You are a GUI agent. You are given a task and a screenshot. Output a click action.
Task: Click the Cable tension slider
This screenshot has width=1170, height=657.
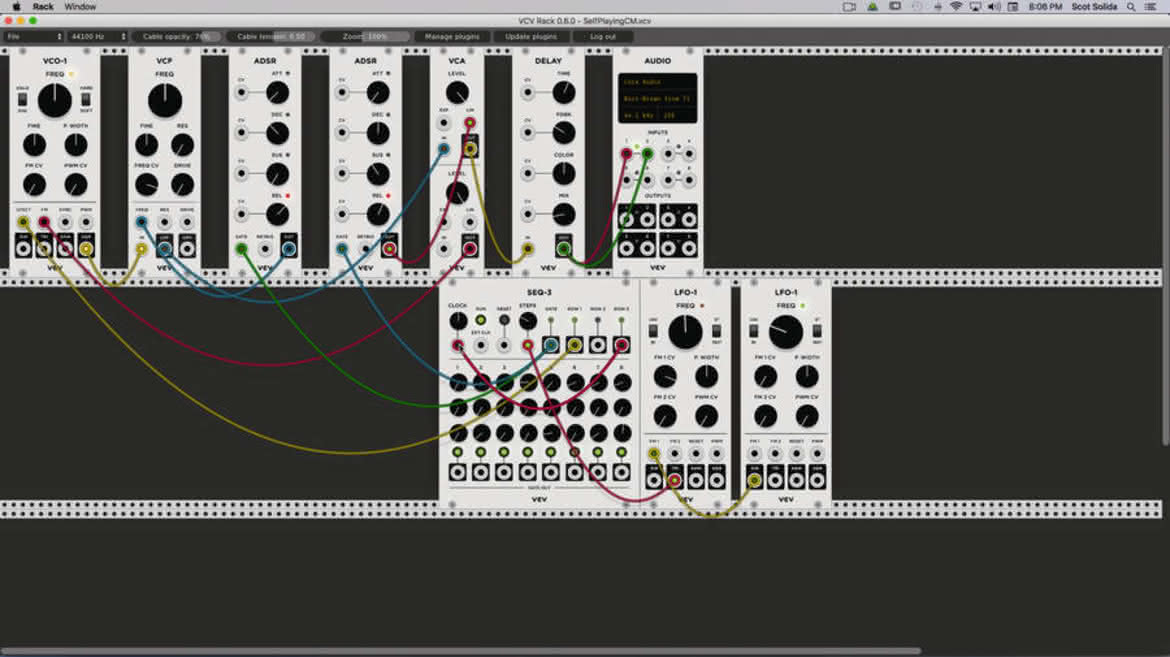(x=271, y=36)
